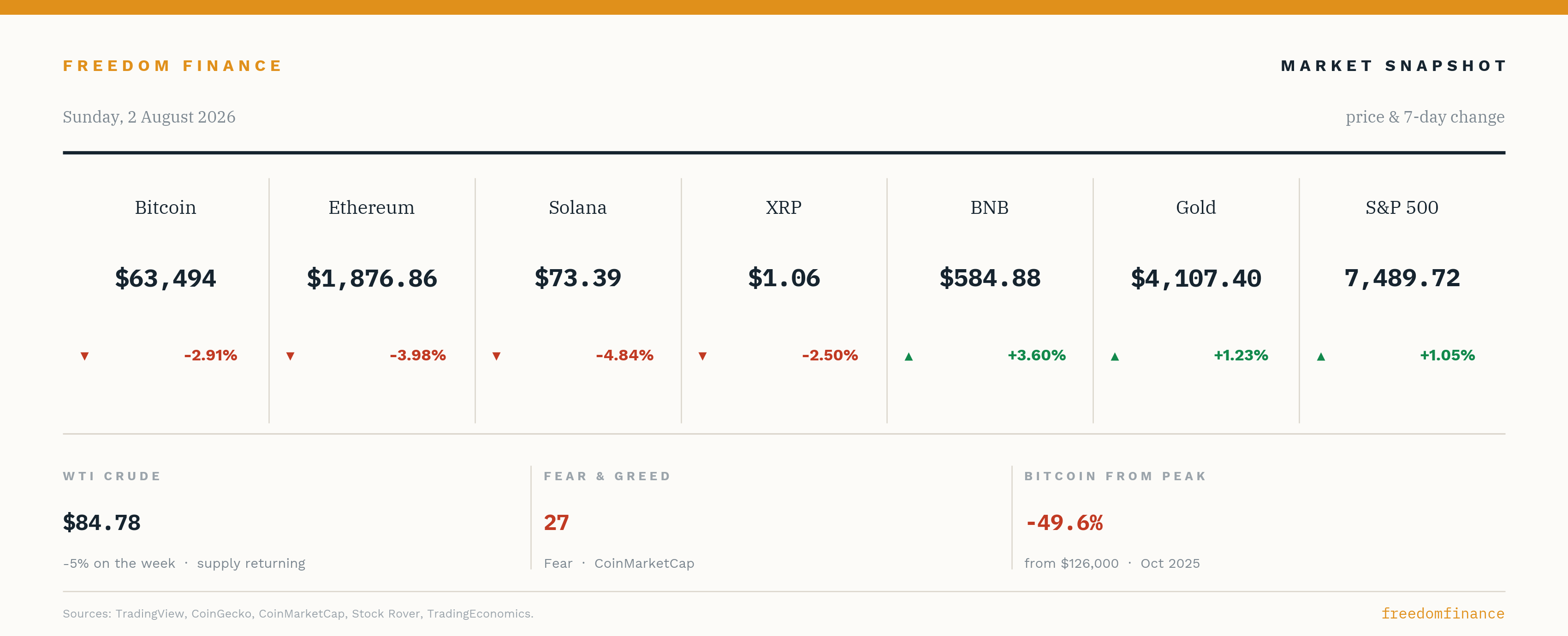Click the red down arrow under Ethereum

(x=291, y=356)
